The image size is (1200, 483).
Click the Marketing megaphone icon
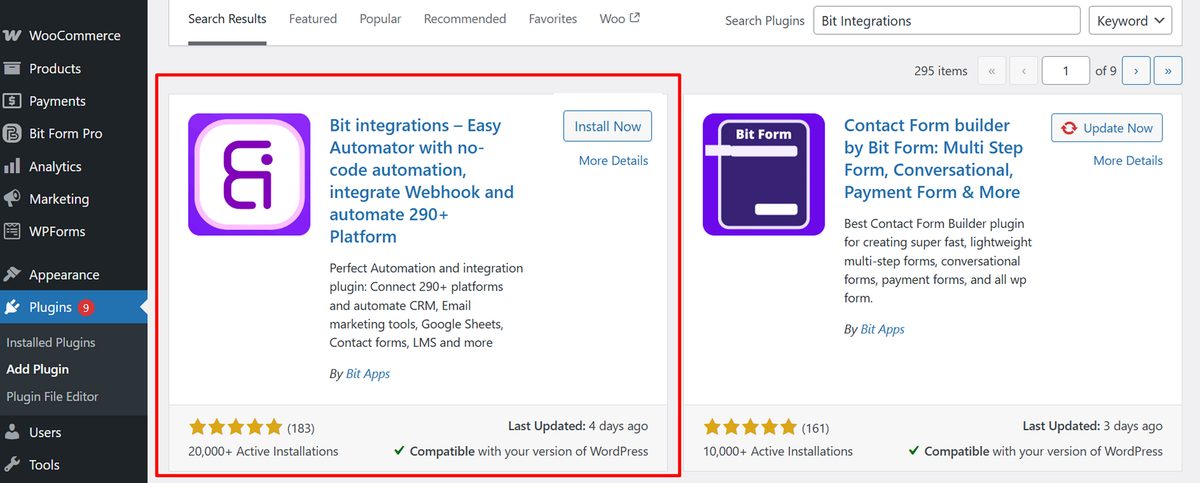coord(12,199)
